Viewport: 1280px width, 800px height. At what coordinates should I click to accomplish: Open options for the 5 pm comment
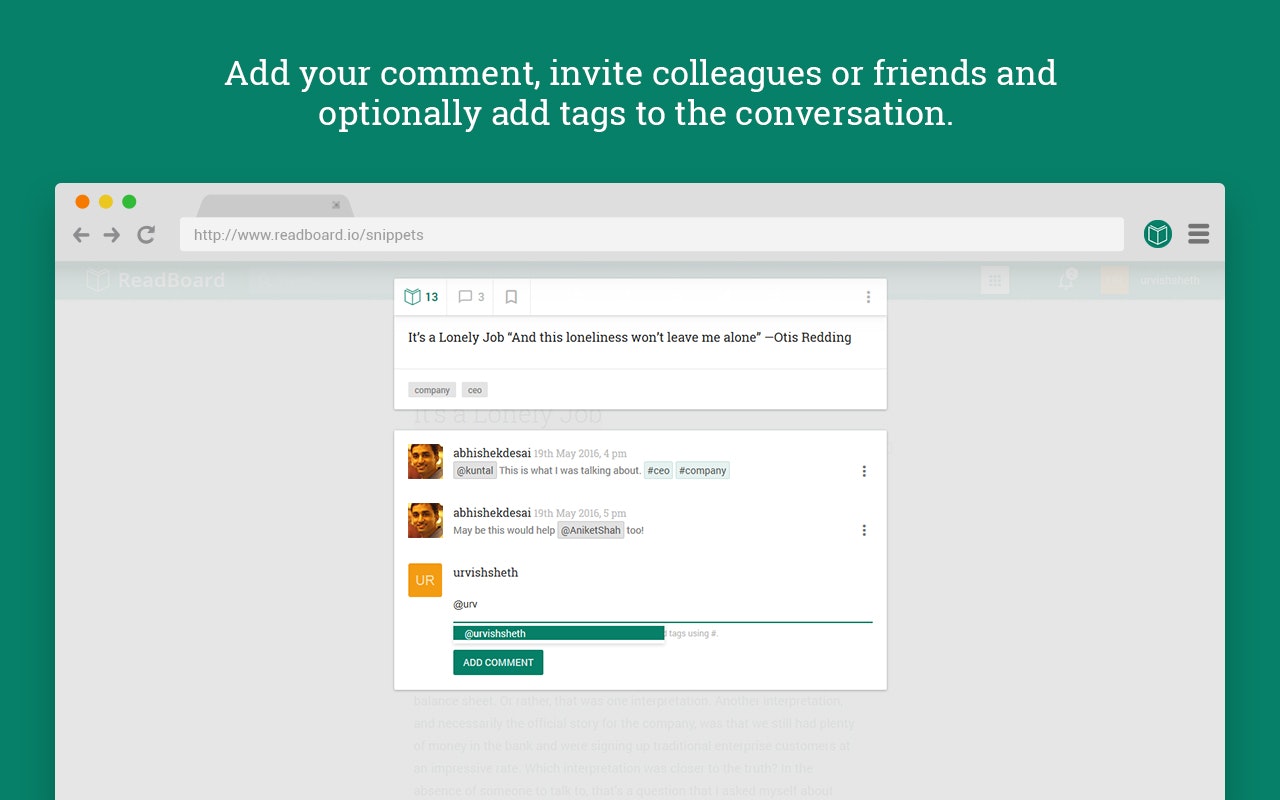tap(864, 530)
